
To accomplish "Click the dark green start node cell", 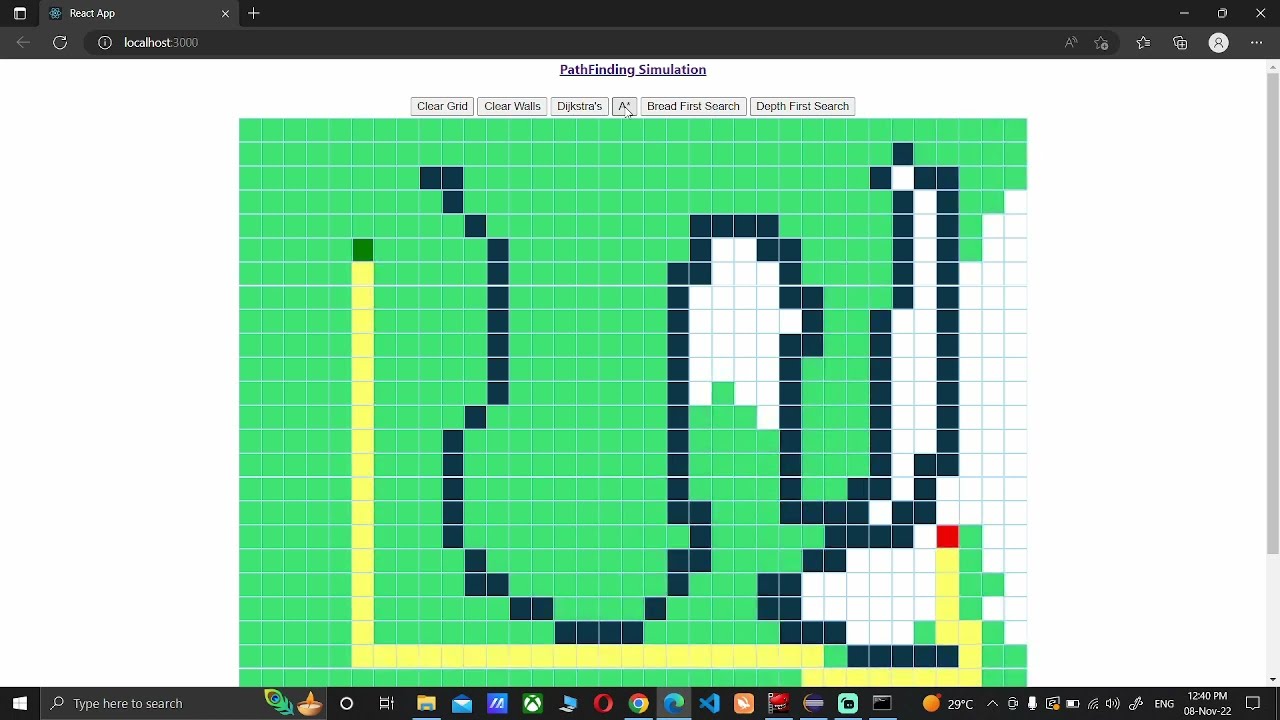I will point(363,250).
